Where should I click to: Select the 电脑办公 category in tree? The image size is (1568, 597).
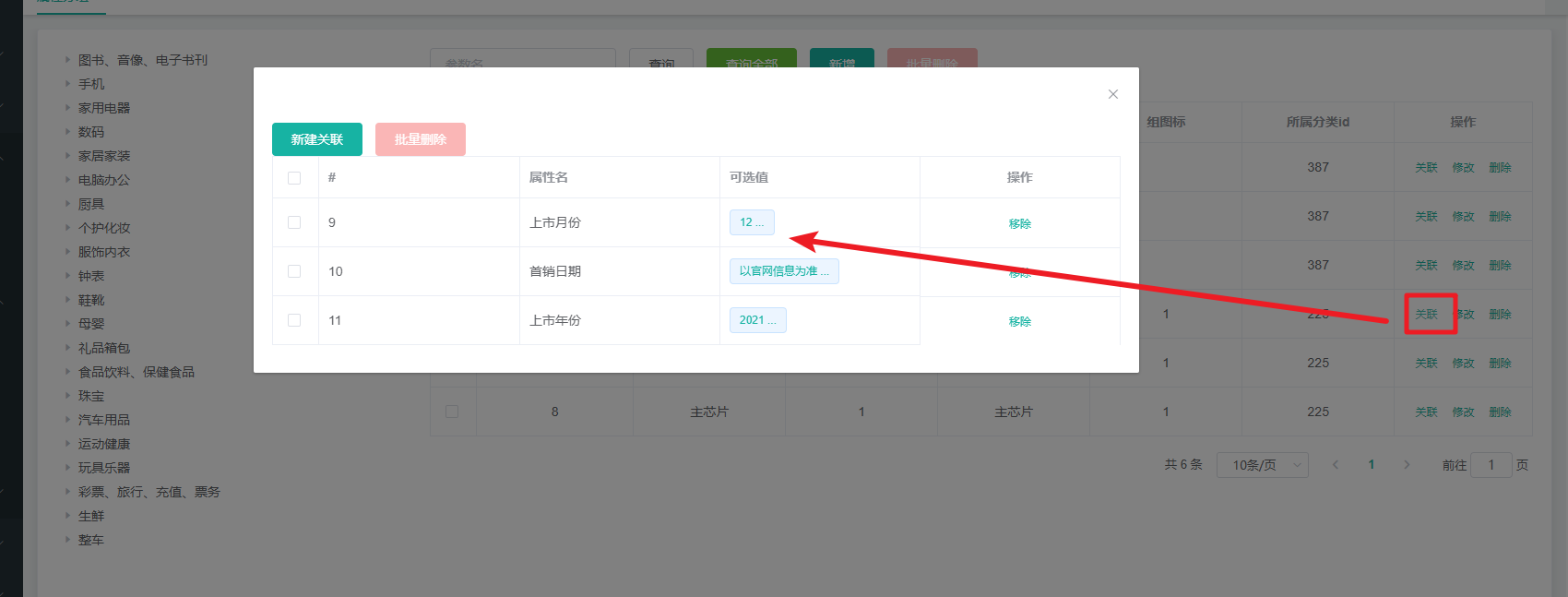click(104, 180)
